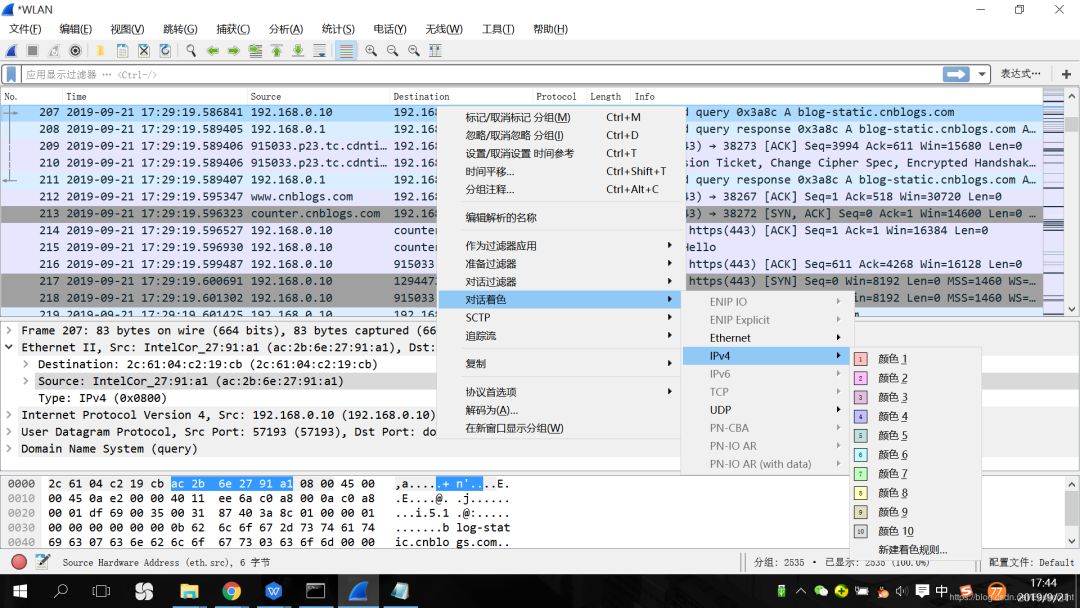
Task: Select 颜色 10 grey swatch
Action: [860, 531]
